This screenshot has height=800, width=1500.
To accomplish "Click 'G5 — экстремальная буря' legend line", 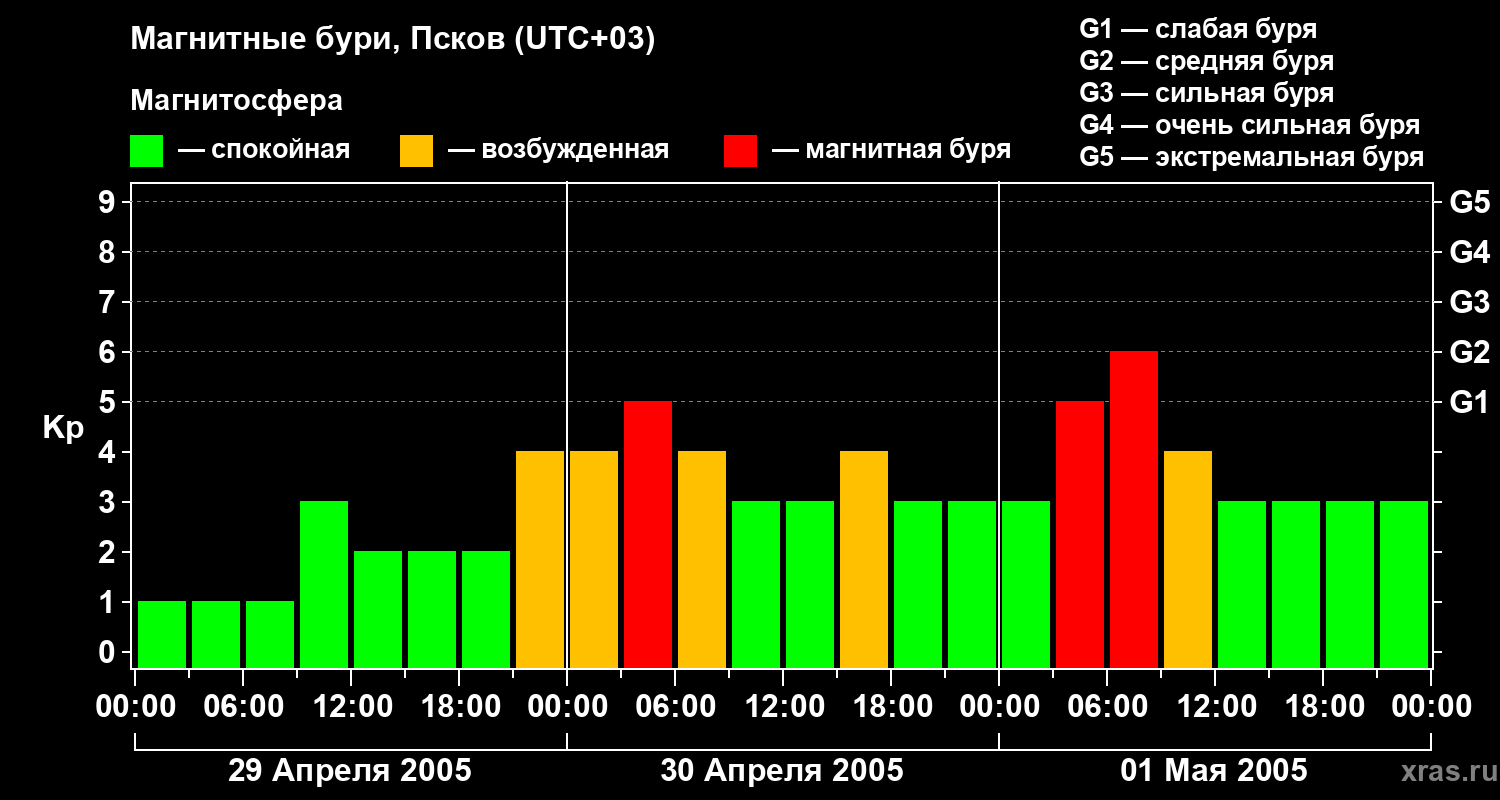I will [x=1251, y=157].
